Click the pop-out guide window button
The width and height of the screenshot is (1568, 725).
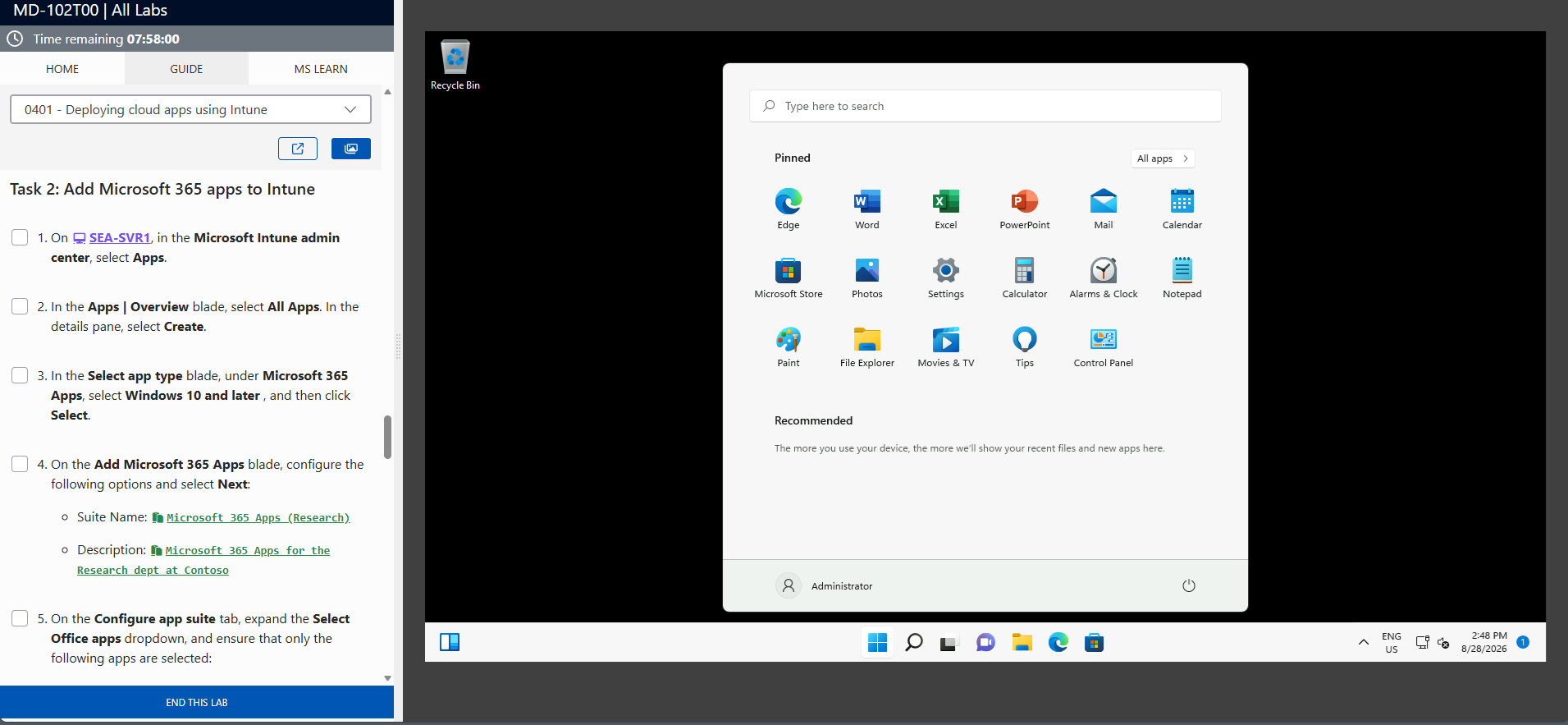(x=298, y=149)
